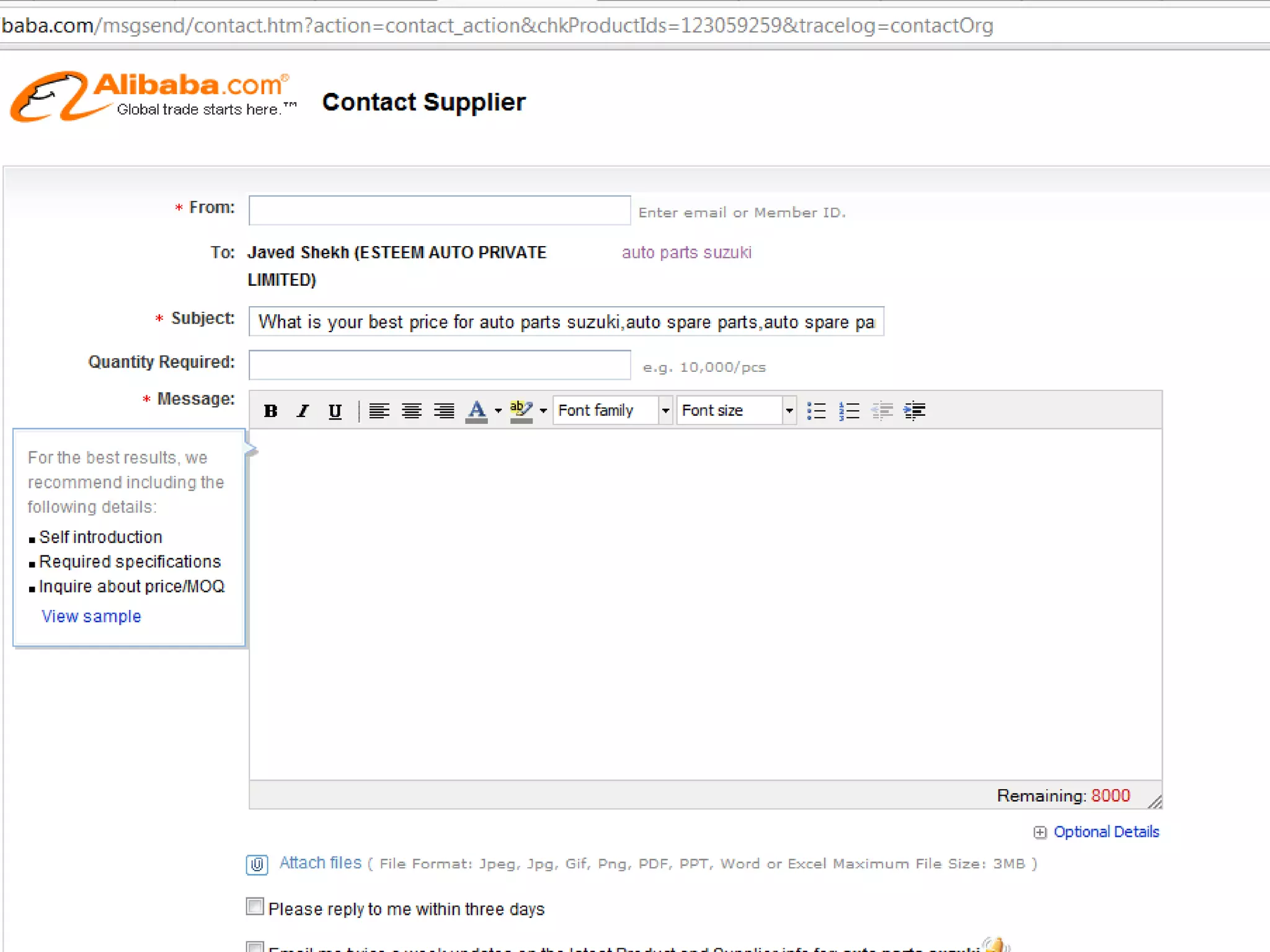Tick the email updates checkbox at the bottom
The height and width of the screenshot is (952, 1270).
click(255, 946)
